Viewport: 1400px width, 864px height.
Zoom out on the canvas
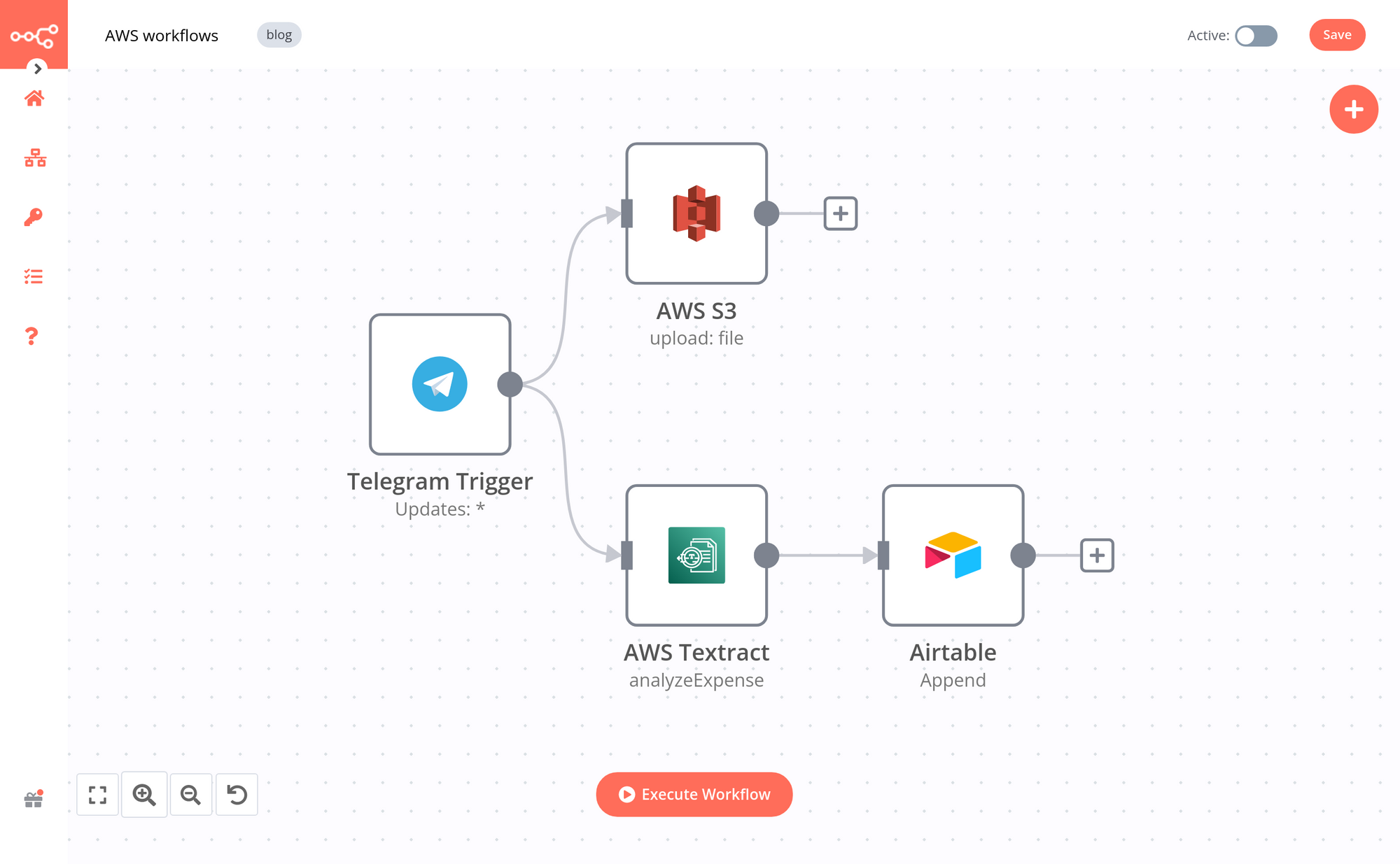point(190,794)
